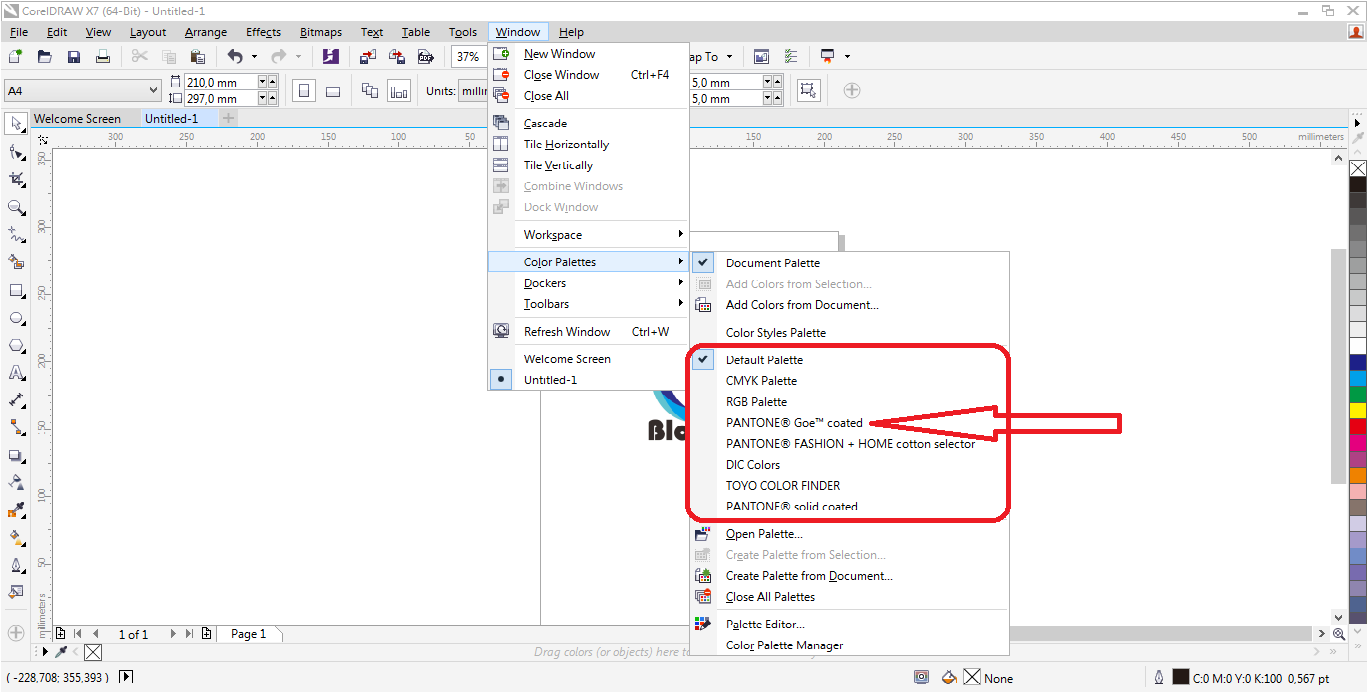Pick the black swatch in color palette
Image resolution: width=1368 pixels, height=692 pixels.
[x=1357, y=184]
